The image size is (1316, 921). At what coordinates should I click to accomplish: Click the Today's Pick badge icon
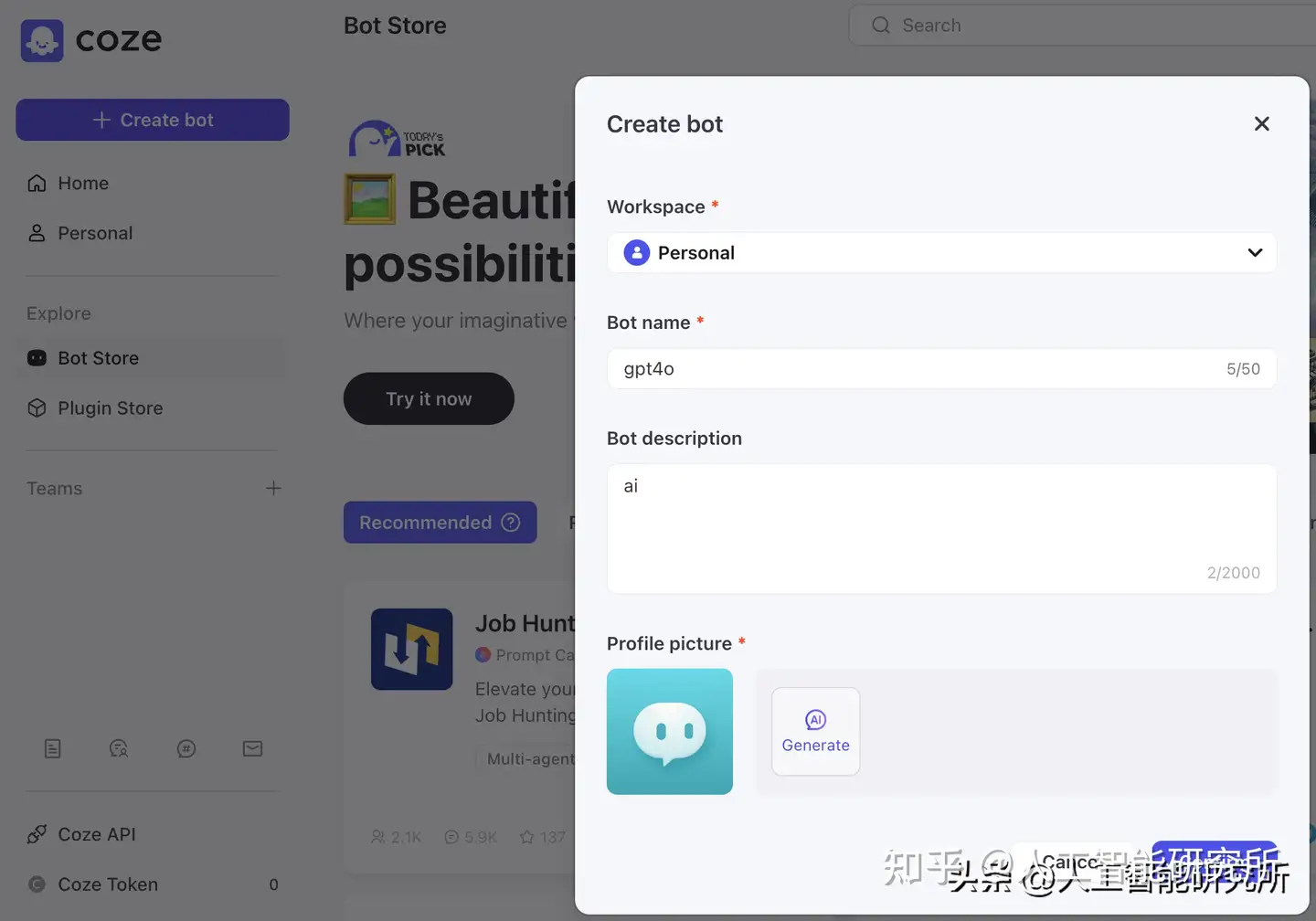tap(397, 140)
